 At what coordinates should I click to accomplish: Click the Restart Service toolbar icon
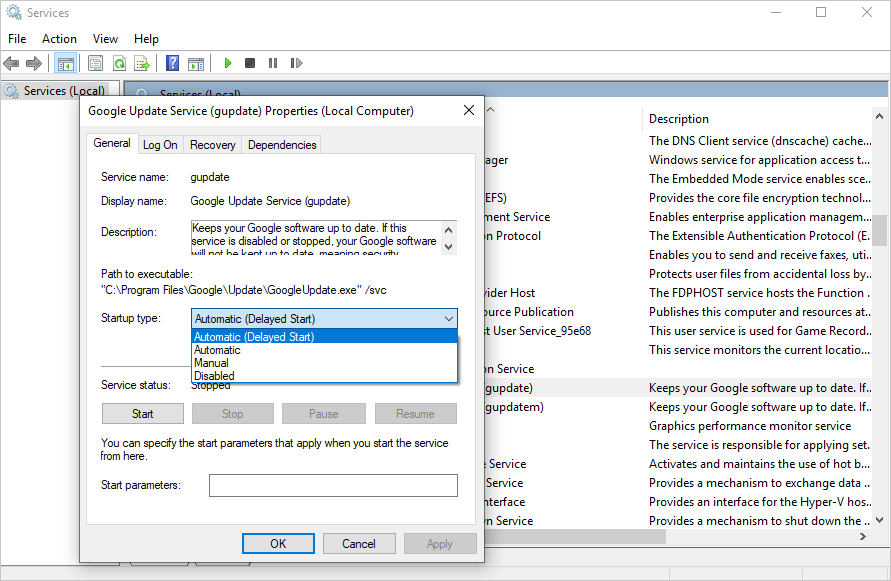(296, 63)
